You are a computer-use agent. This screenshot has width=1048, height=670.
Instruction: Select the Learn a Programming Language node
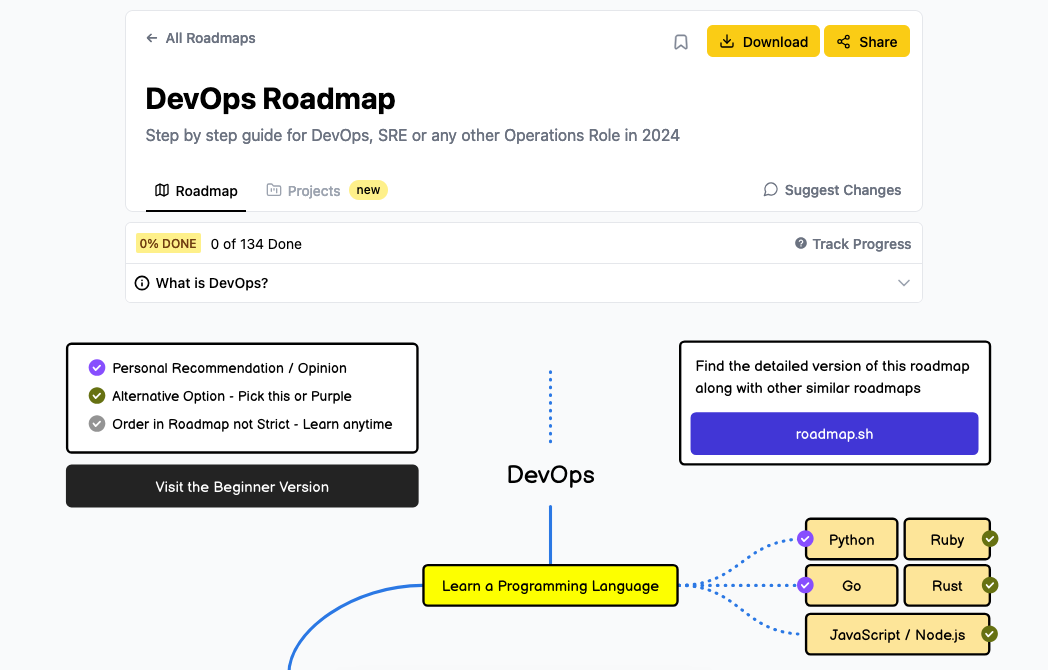click(550, 586)
